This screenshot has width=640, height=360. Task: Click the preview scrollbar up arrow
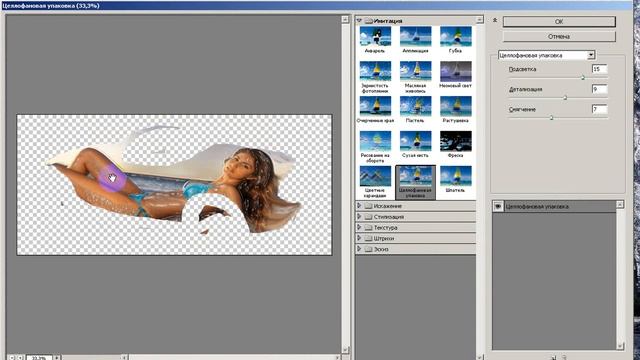(x=345, y=19)
